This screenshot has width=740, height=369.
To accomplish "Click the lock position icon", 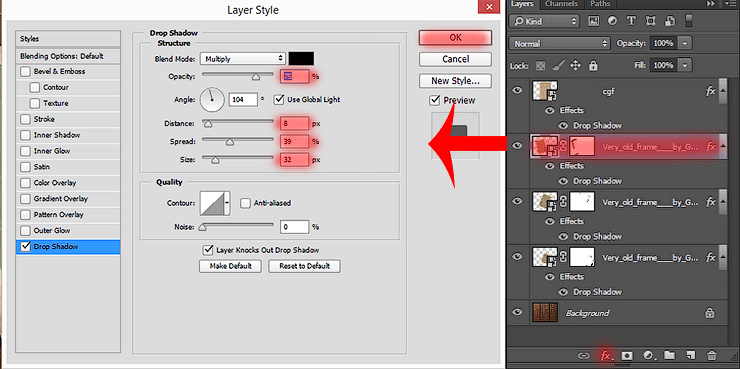I will 575,65.
